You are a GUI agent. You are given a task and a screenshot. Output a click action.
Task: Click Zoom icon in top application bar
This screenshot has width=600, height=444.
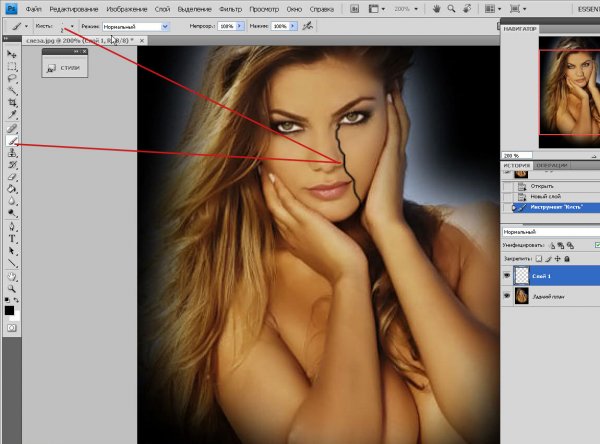click(x=452, y=9)
